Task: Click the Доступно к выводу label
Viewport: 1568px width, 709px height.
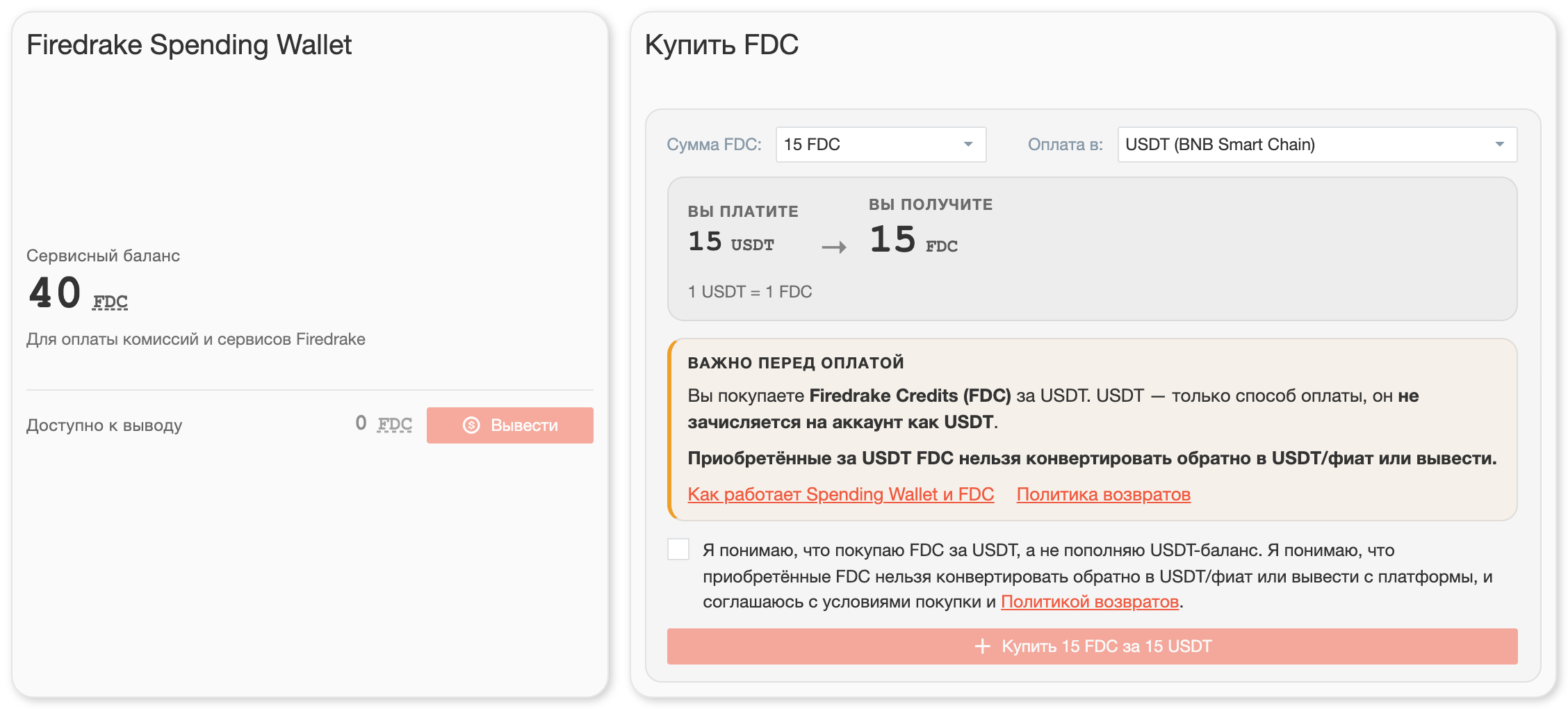Action: pyautogui.click(x=104, y=425)
